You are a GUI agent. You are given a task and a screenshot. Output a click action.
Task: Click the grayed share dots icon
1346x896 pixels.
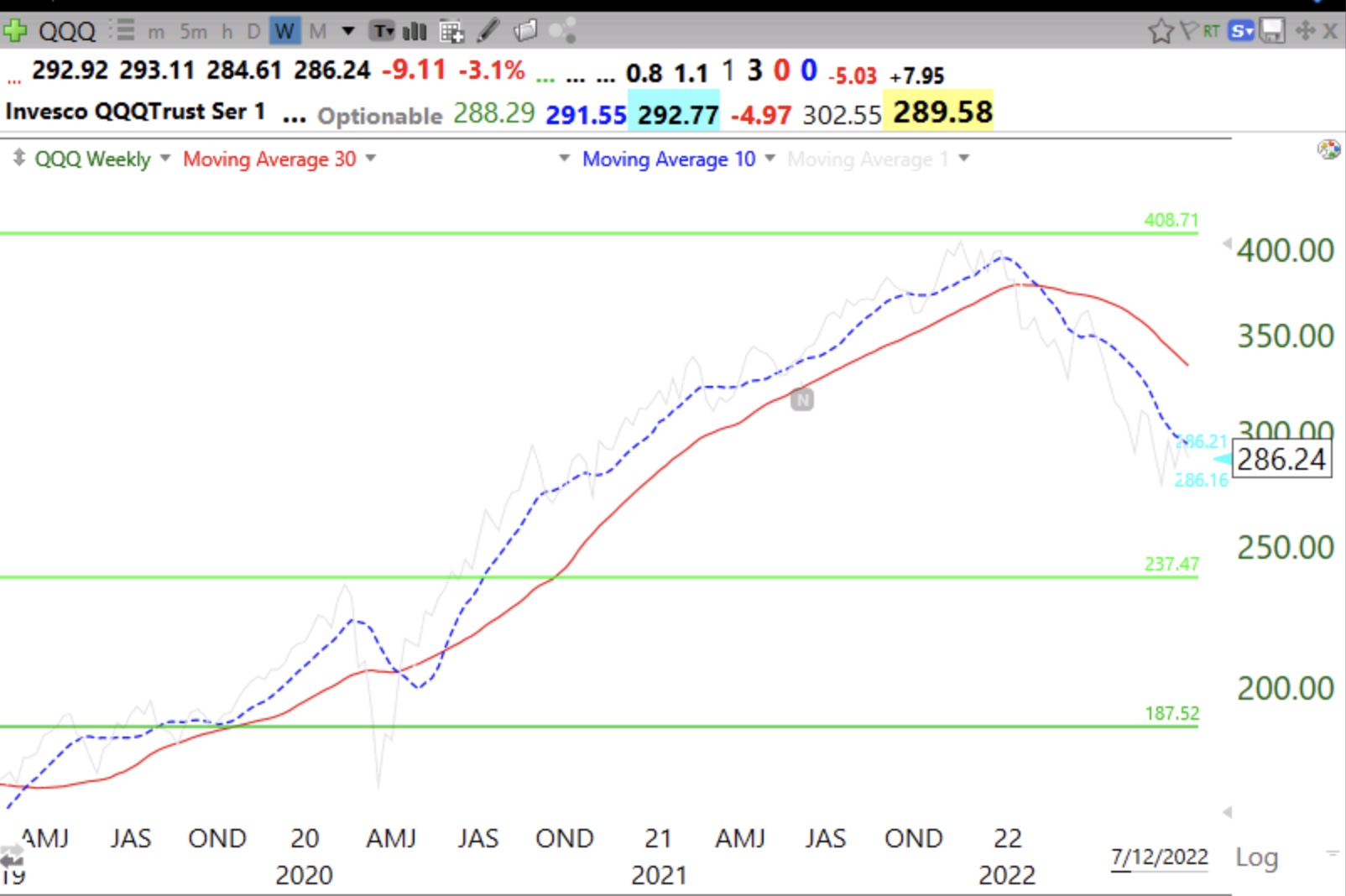(x=562, y=31)
